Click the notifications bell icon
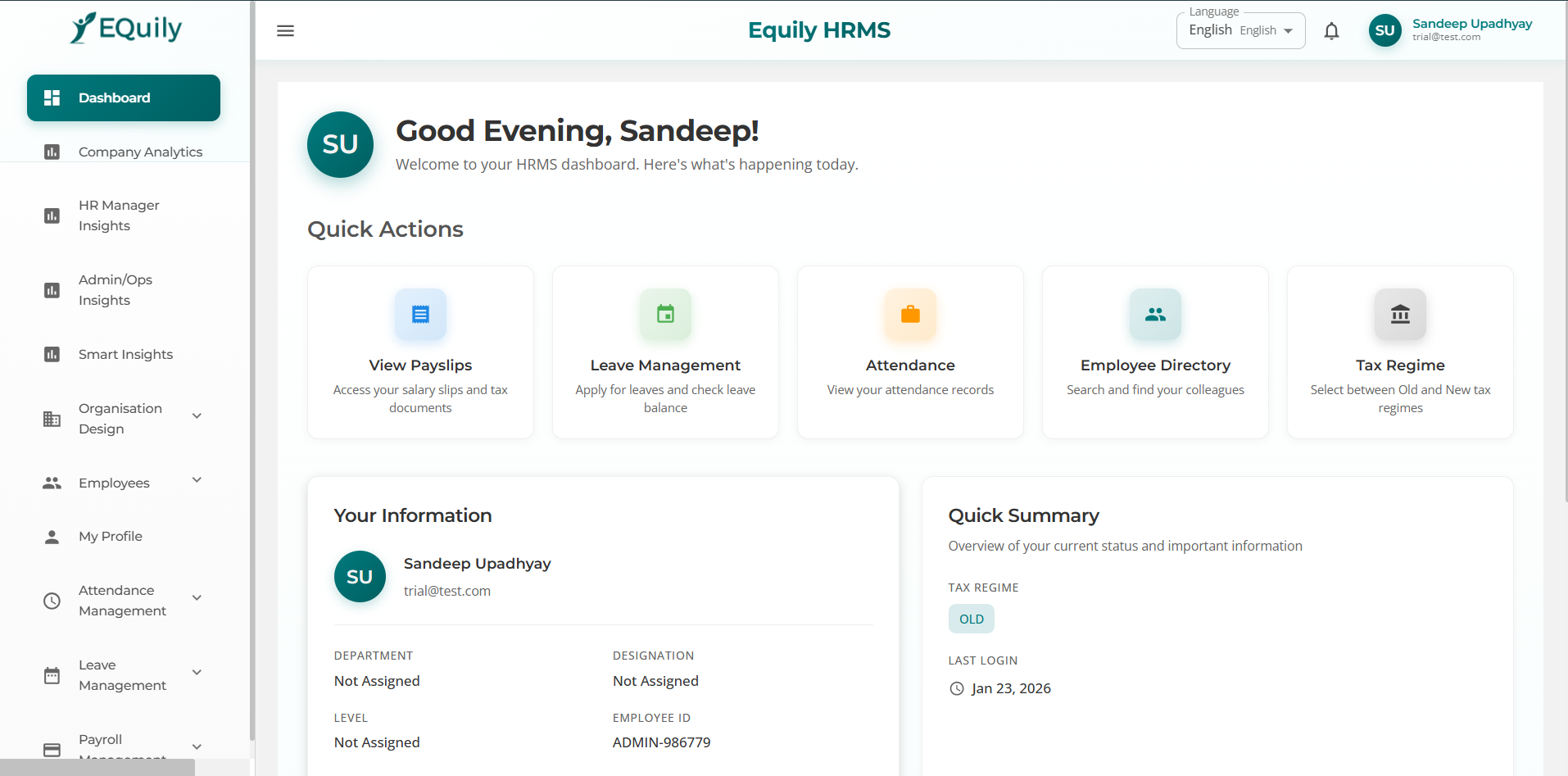 click(1331, 30)
